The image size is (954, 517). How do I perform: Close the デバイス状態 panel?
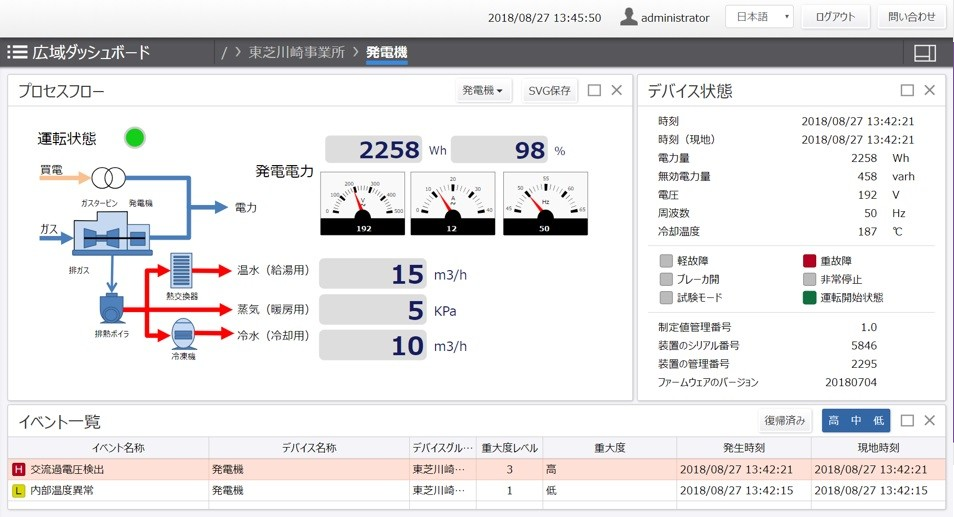[929, 91]
